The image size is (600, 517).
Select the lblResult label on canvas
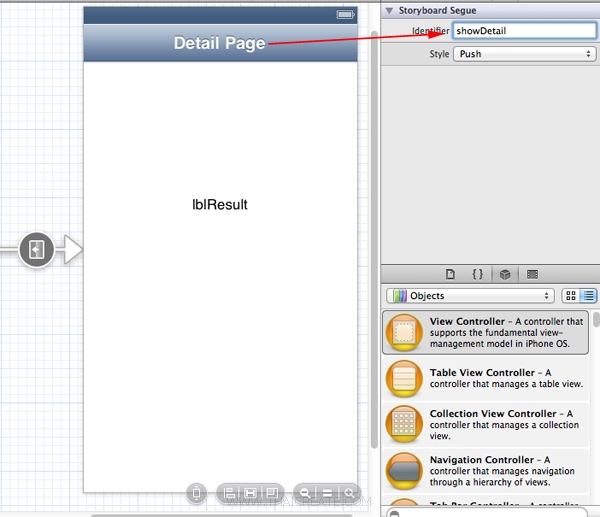(219, 205)
